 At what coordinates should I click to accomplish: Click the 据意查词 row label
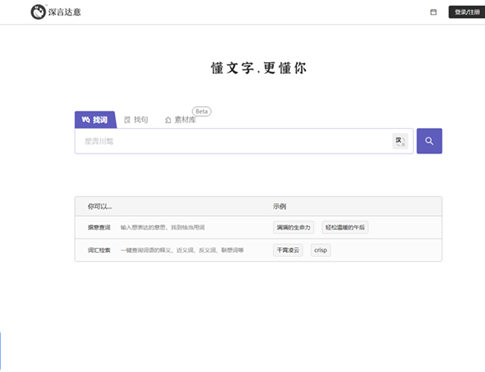(99, 227)
